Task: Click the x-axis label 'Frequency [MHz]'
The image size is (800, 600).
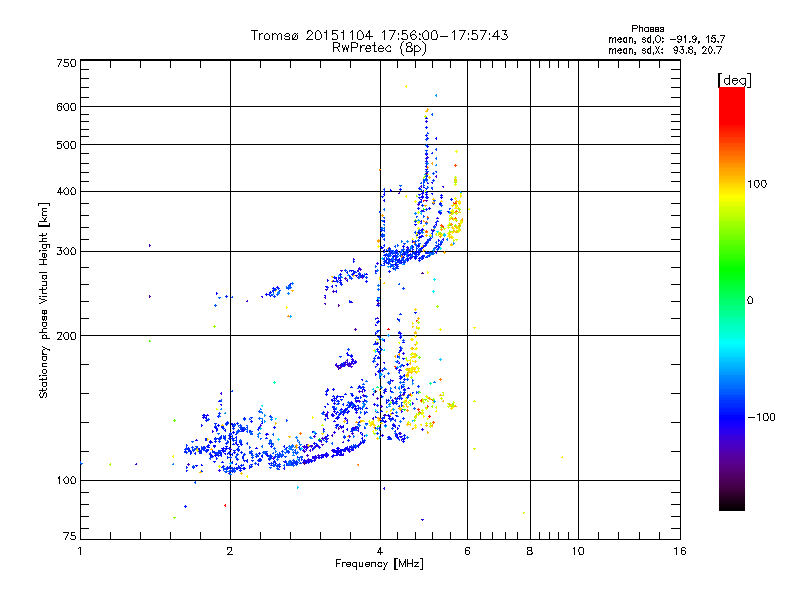Action: (379, 564)
